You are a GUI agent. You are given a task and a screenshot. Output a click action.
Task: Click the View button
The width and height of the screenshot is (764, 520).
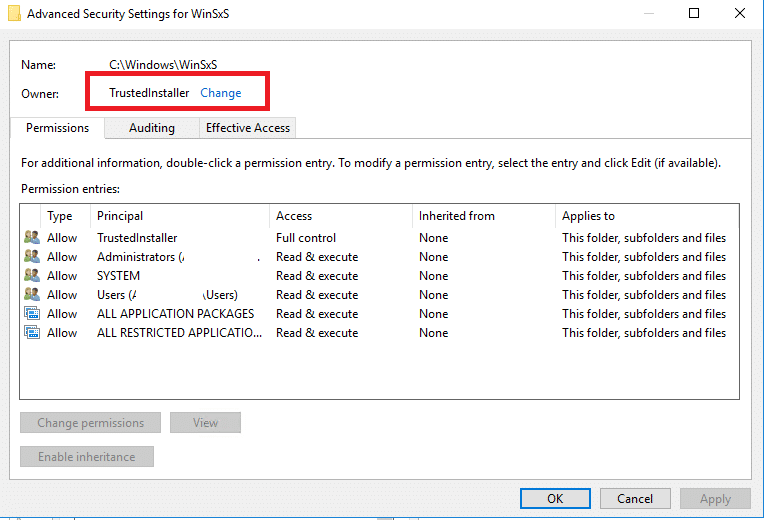[205, 423]
